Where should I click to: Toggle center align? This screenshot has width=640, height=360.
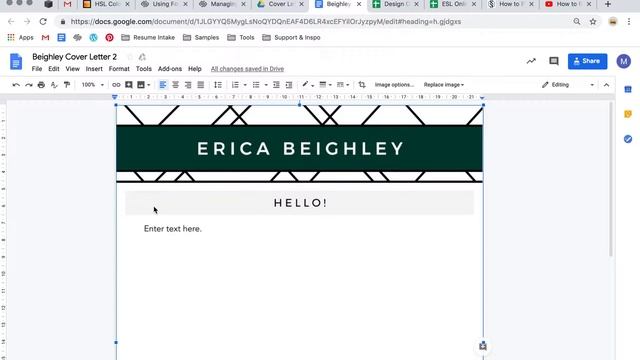(175, 85)
